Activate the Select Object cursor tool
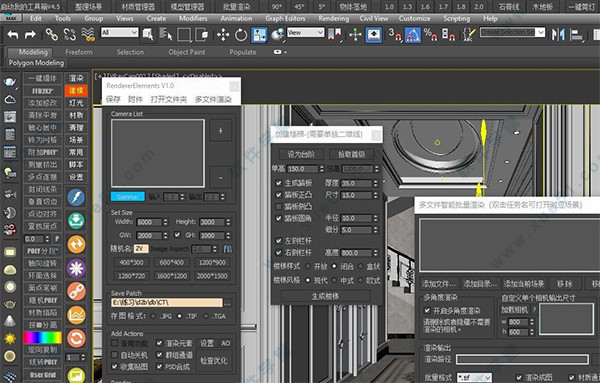The width and height of the screenshot is (600, 383). (x=148, y=35)
